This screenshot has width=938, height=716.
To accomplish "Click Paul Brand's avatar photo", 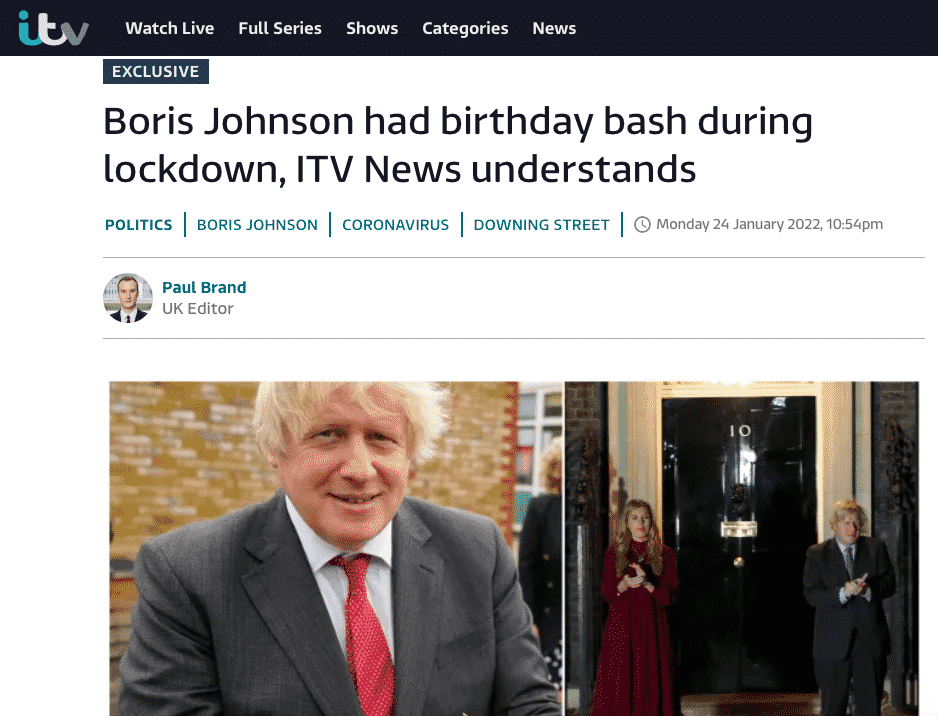I will point(128,298).
